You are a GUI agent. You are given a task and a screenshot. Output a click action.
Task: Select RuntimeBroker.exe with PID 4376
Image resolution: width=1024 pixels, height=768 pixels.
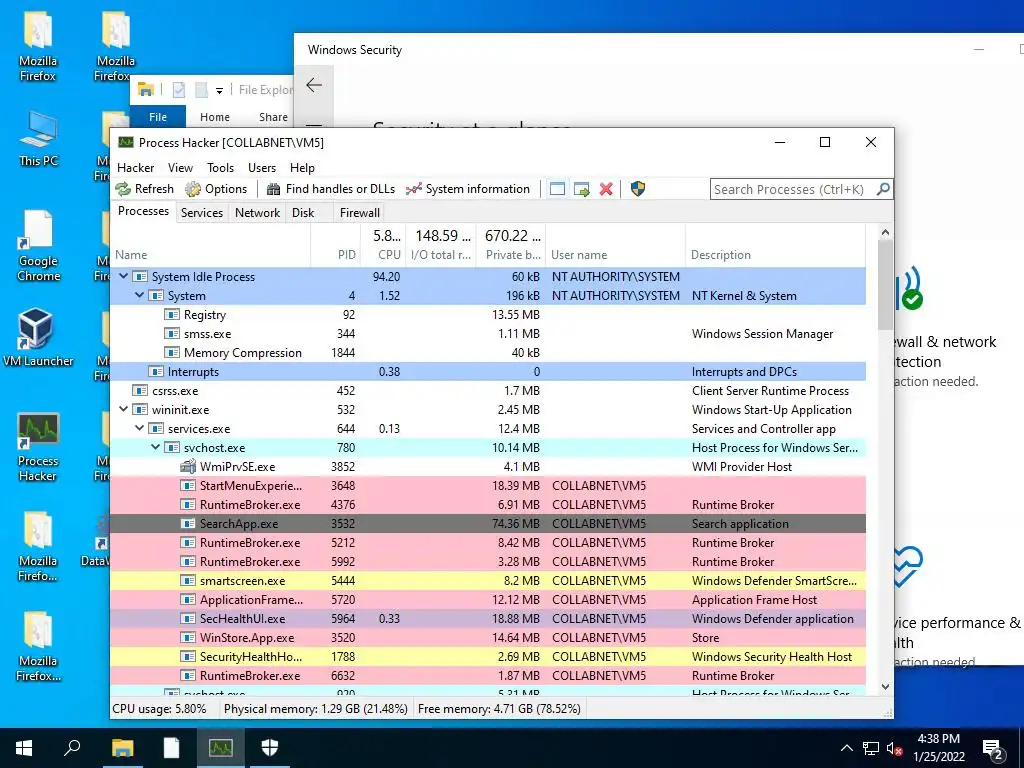point(488,505)
